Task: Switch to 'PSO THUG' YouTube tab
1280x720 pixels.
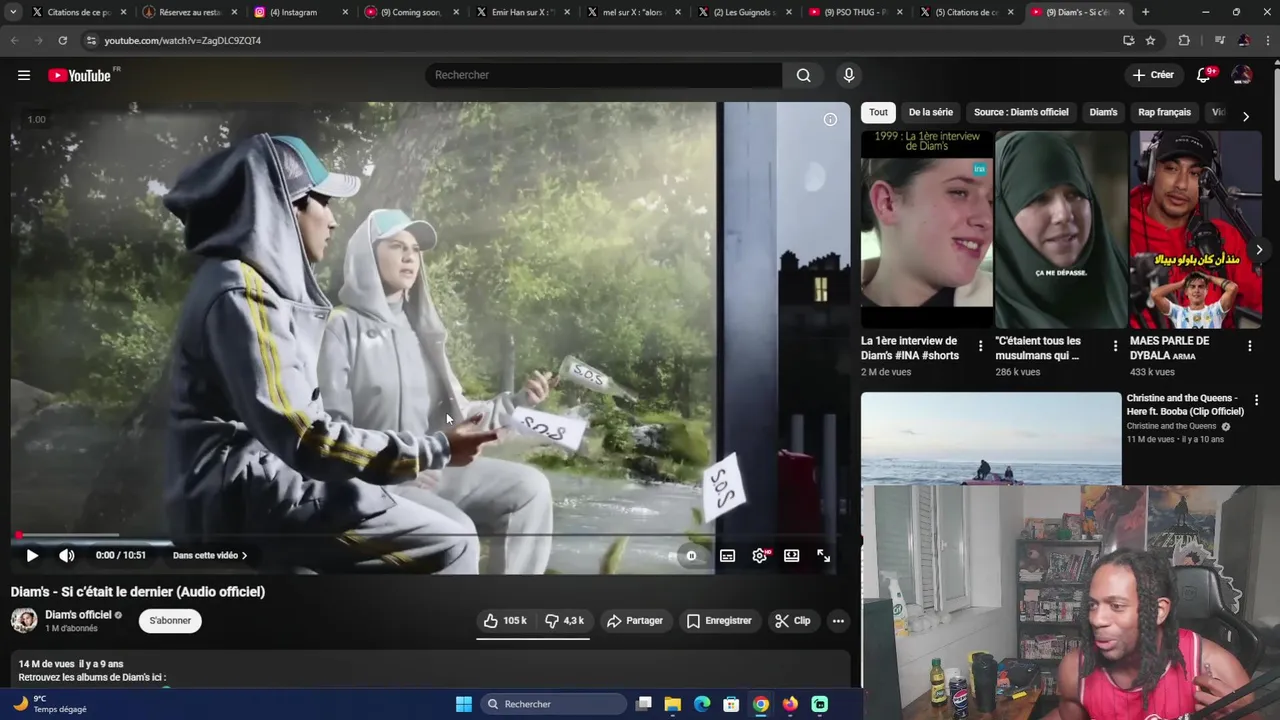Action: pyautogui.click(x=853, y=12)
